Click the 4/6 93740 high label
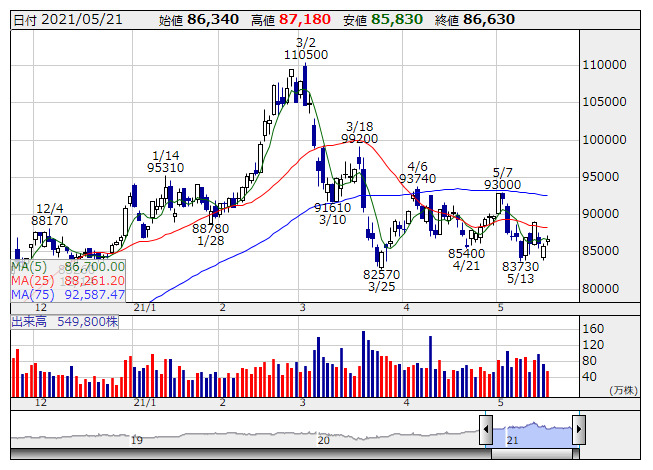 coord(417,172)
